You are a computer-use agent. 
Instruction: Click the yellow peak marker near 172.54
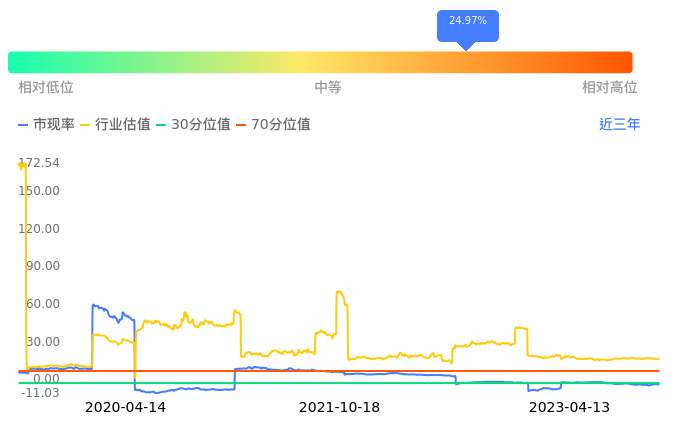coord(22,167)
